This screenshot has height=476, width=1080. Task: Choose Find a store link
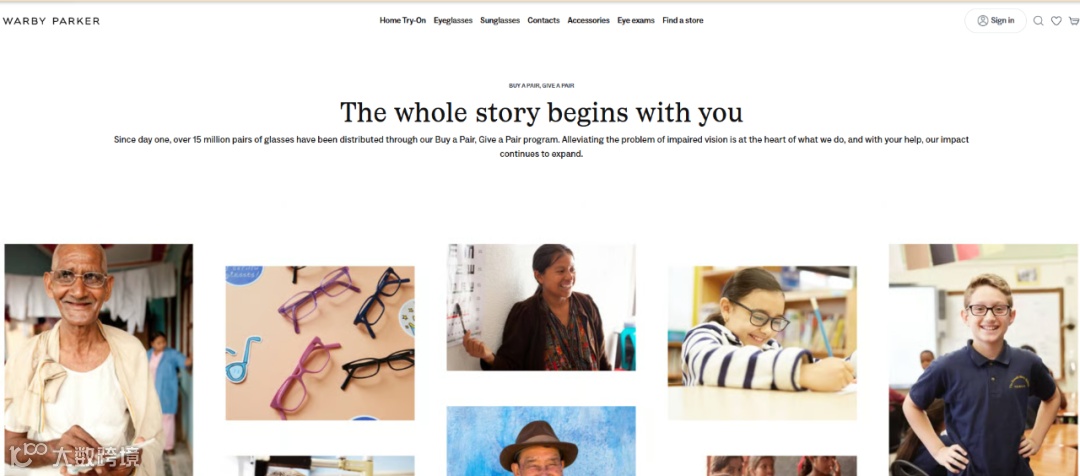tap(683, 21)
